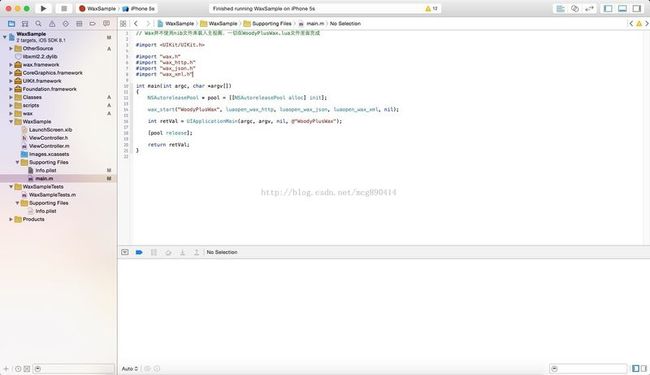650x375 pixels.
Task: Click the Step Into debug button
Action: 182,252
